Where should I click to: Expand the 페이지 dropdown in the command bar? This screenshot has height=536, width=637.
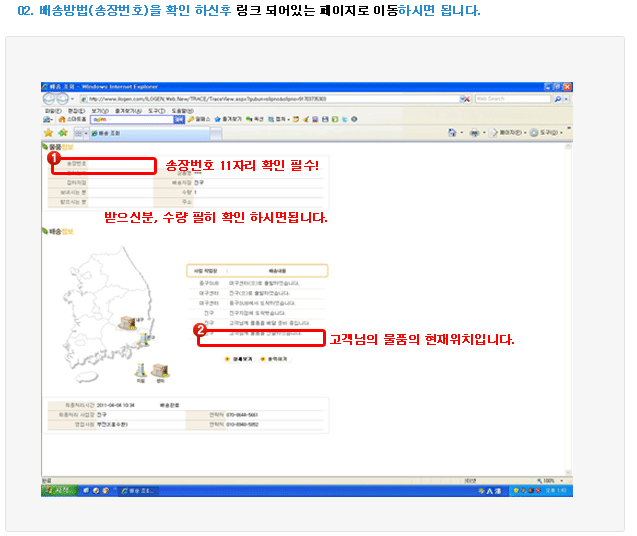[x=505, y=132]
